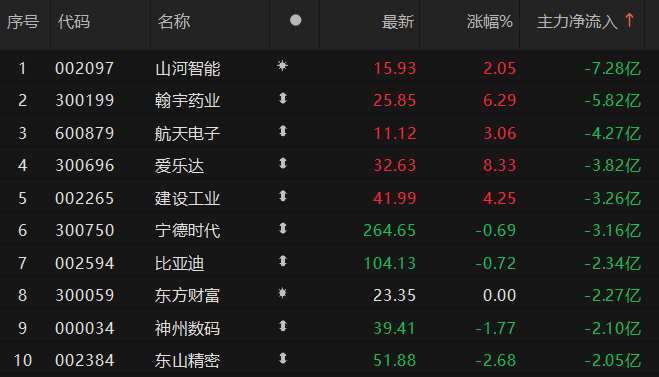The height and width of the screenshot is (377, 659).
Task: Click latest price 15.93
Action: [395, 68]
